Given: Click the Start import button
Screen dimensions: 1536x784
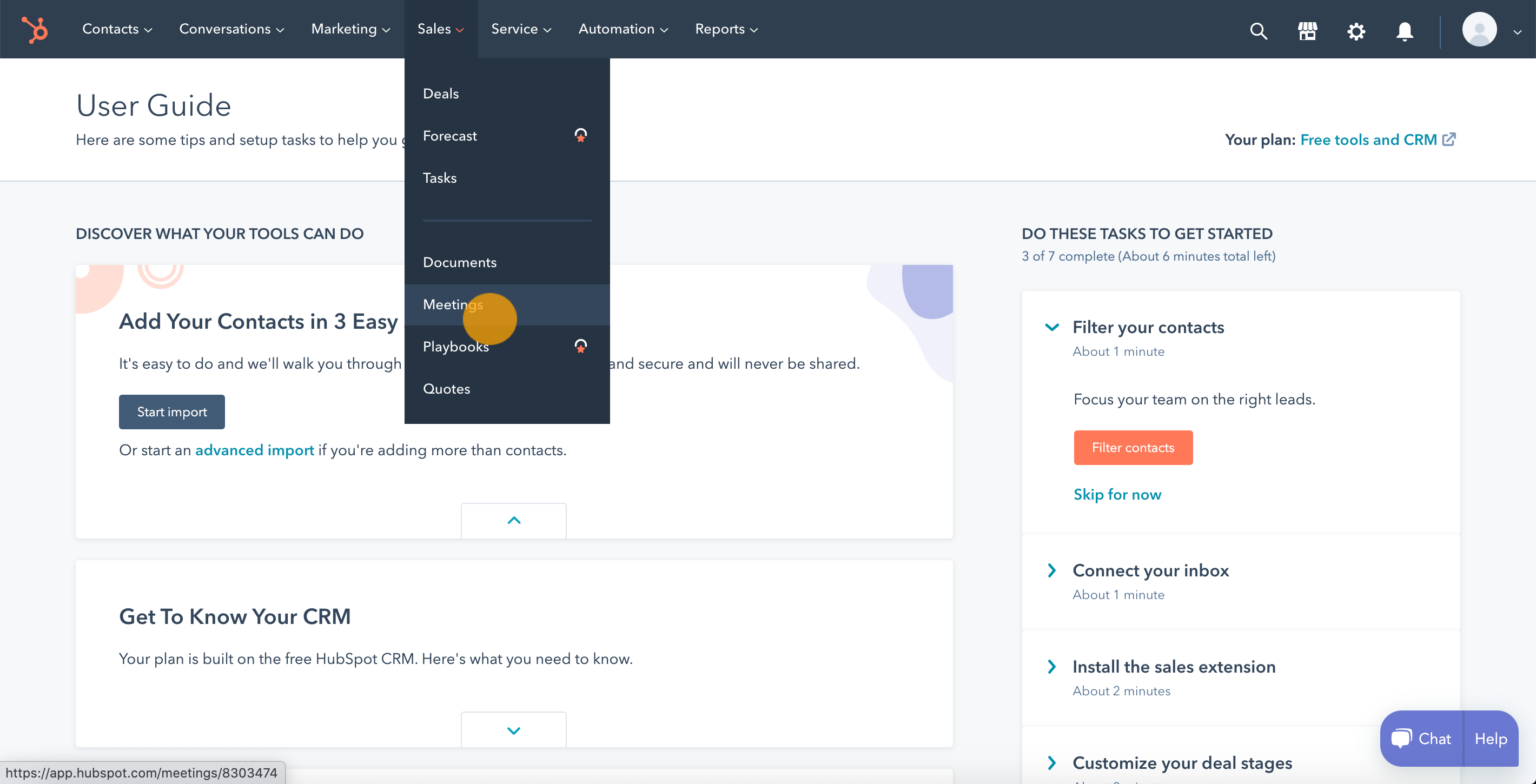Looking at the screenshot, I should point(172,412).
